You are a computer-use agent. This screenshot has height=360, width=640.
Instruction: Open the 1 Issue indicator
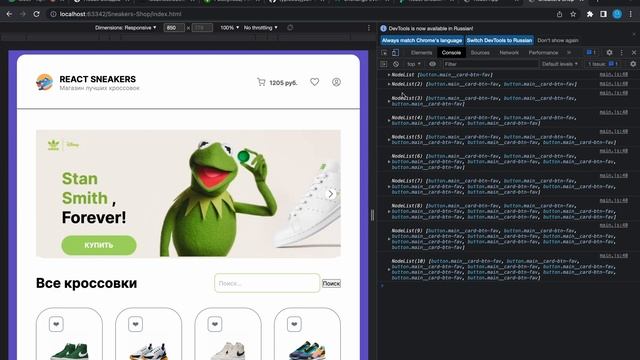[603, 64]
